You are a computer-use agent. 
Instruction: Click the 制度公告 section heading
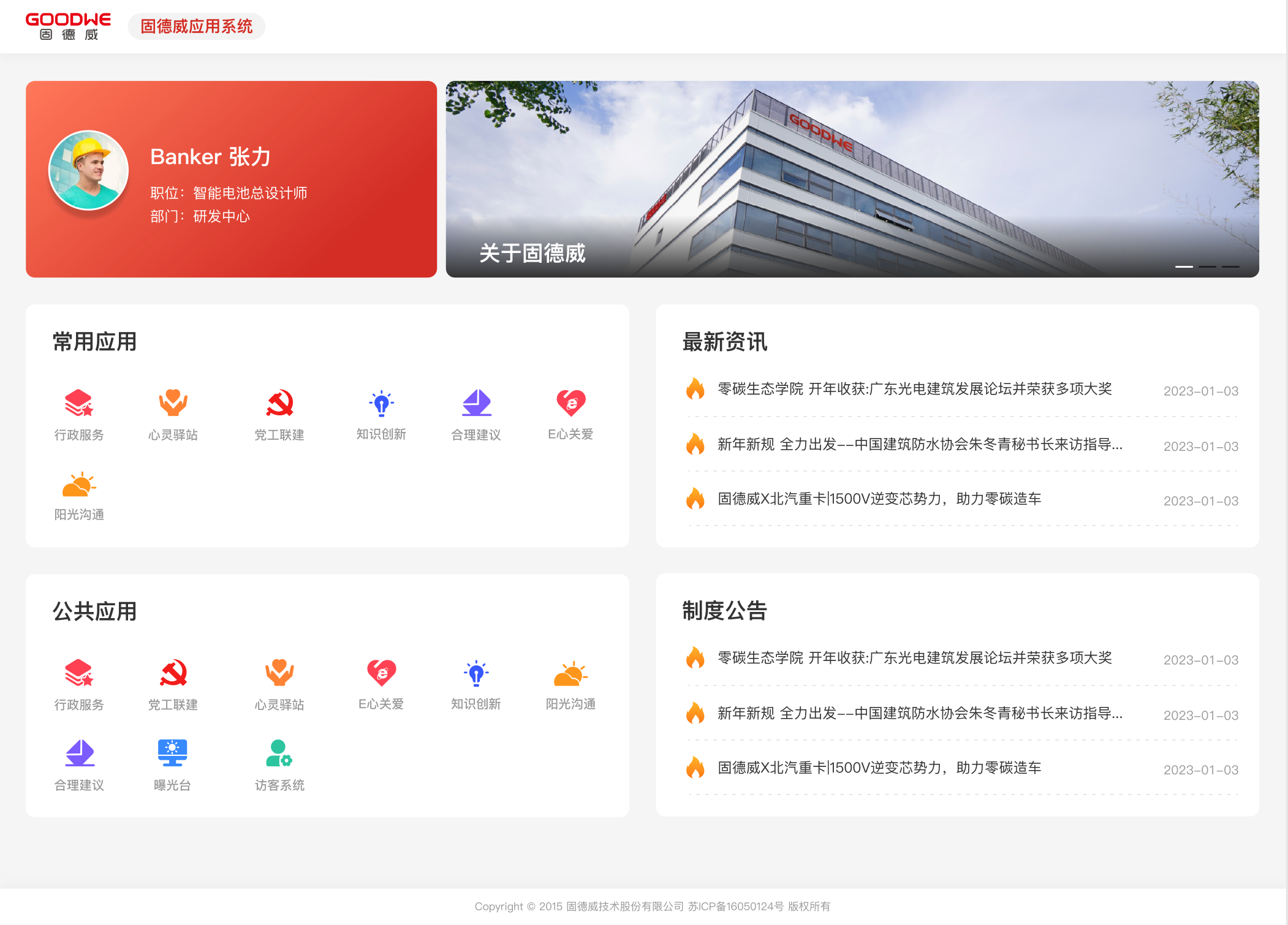tap(725, 611)
